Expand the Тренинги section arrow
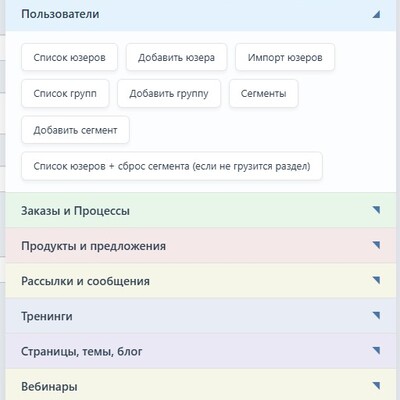This screenshot has width=400, height=400. click(376, 315)
